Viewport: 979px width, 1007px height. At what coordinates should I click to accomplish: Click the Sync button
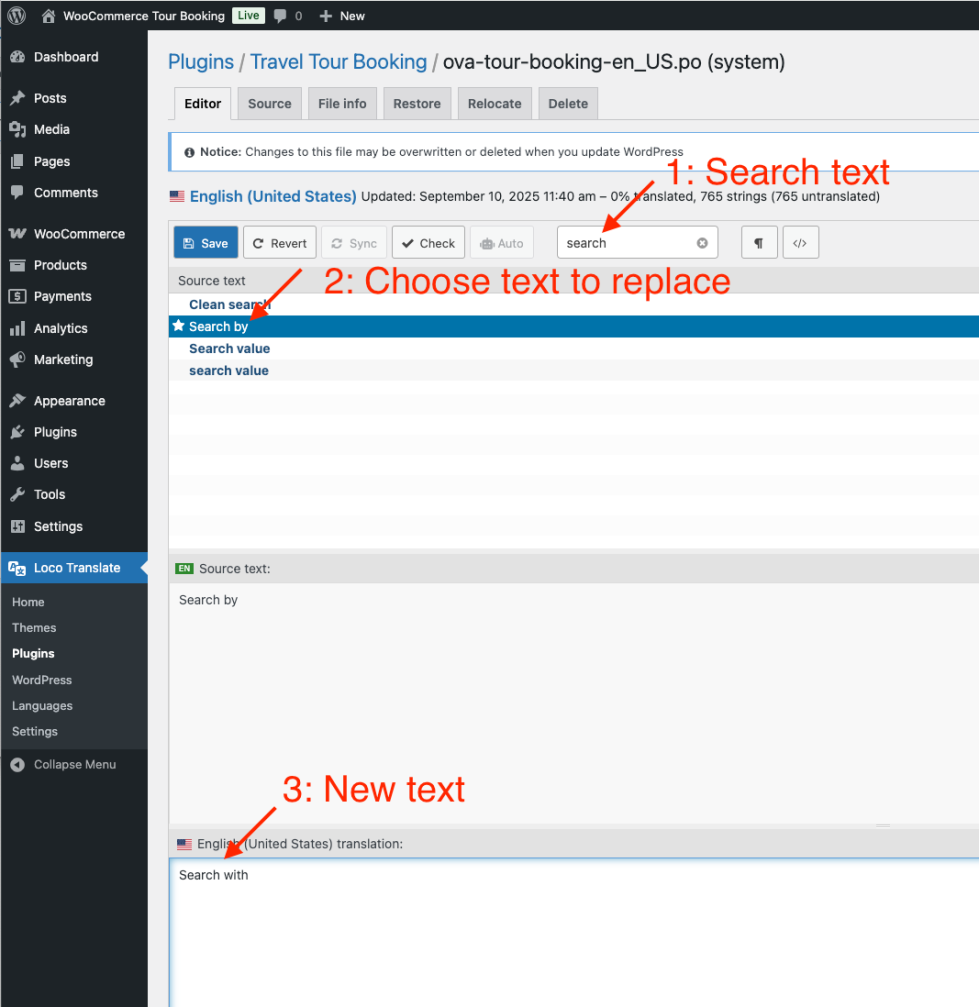pyautogui.click(x=354, y=243)
